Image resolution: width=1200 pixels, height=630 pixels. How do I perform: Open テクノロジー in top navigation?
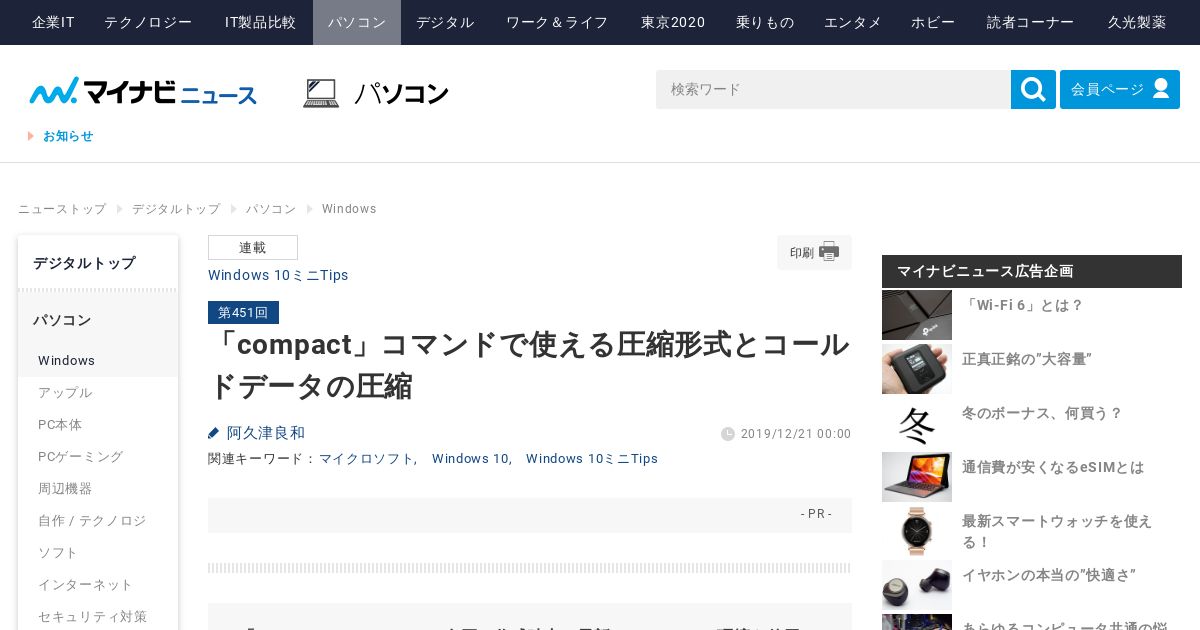pos(148,22)
